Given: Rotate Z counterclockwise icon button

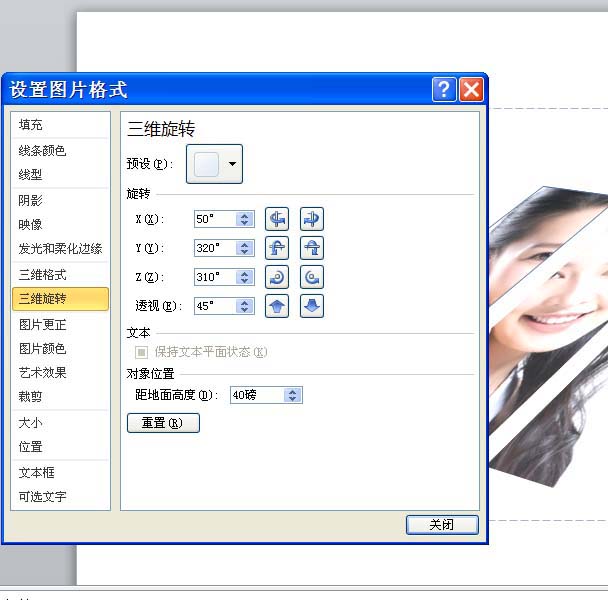Looking at the screenshot, I should (x=312, y=277).
